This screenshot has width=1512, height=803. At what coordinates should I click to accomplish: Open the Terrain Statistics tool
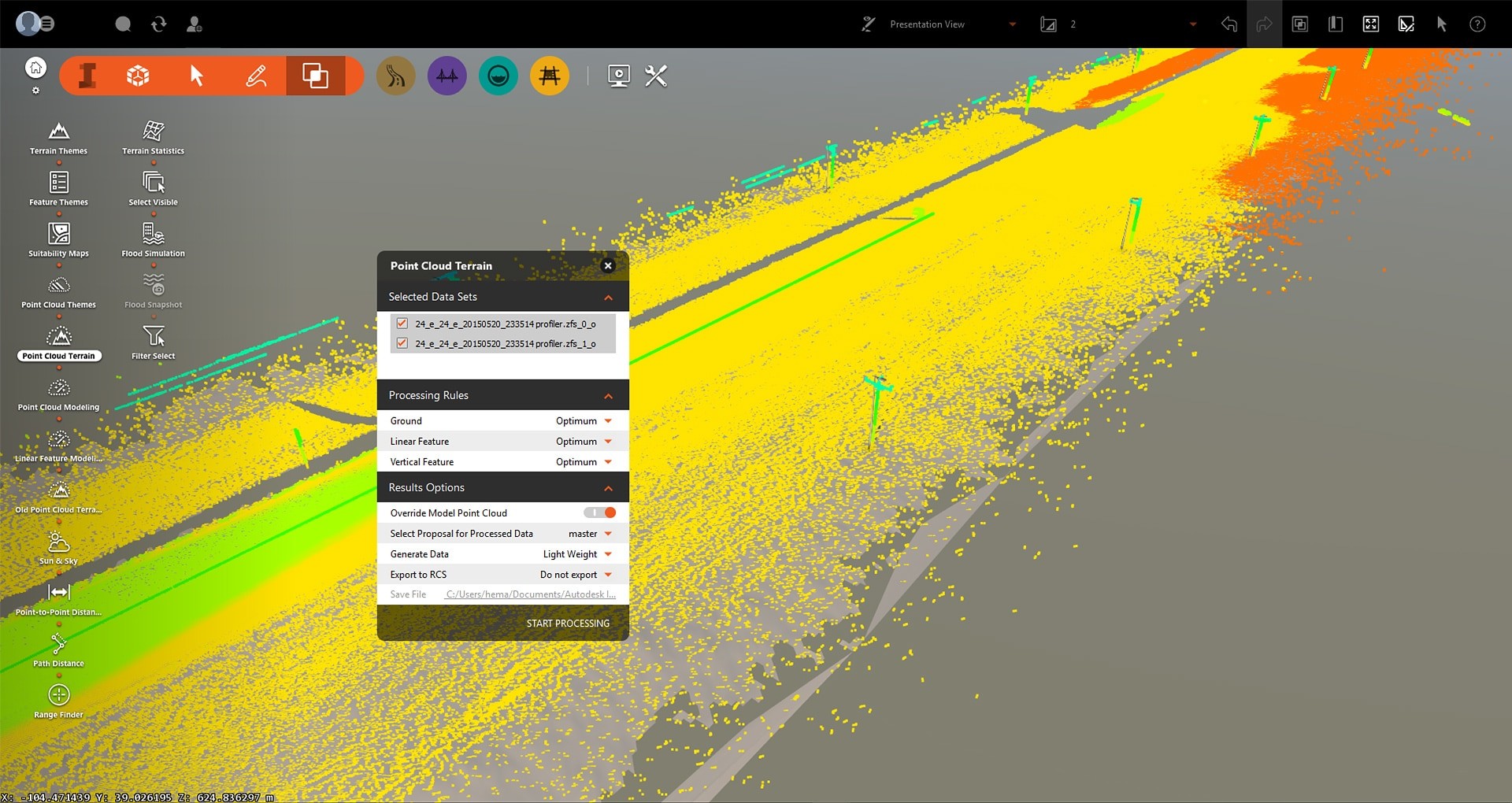coord(153,138)
